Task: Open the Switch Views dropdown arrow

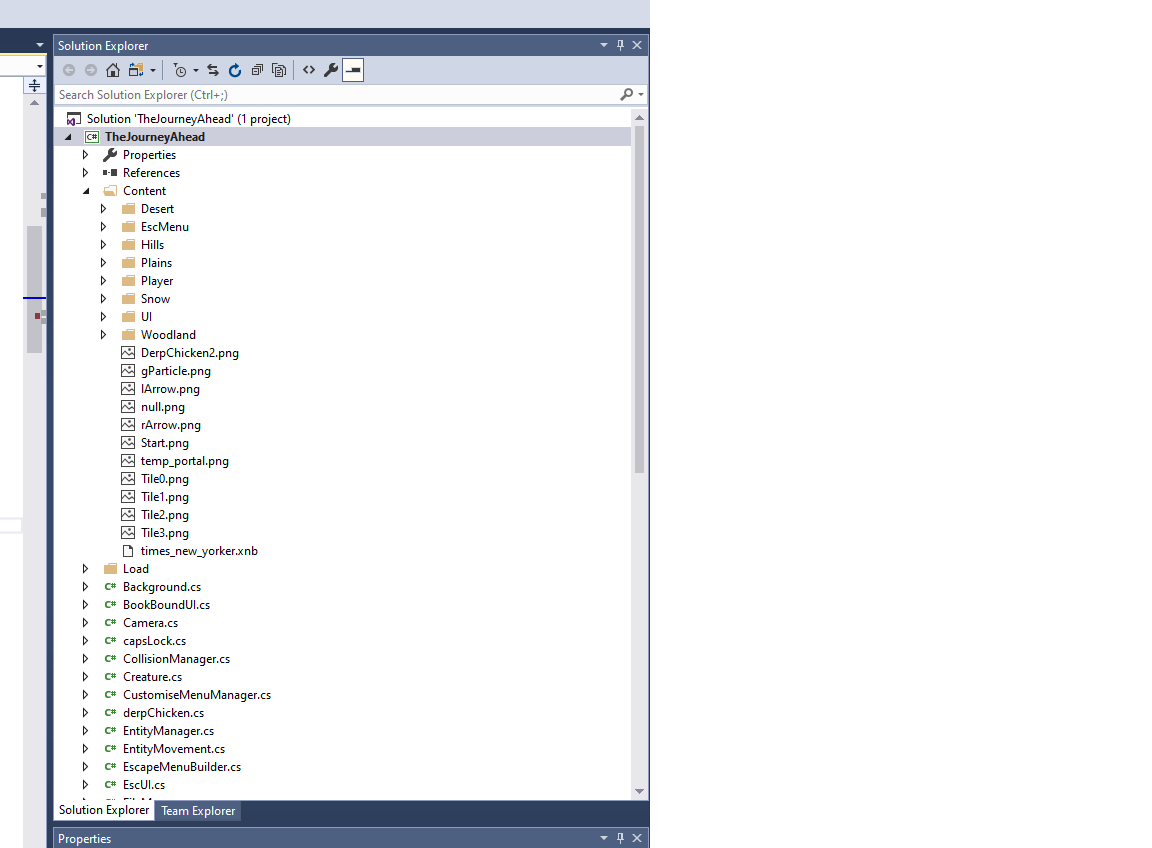Action: [x=152, y=70]
